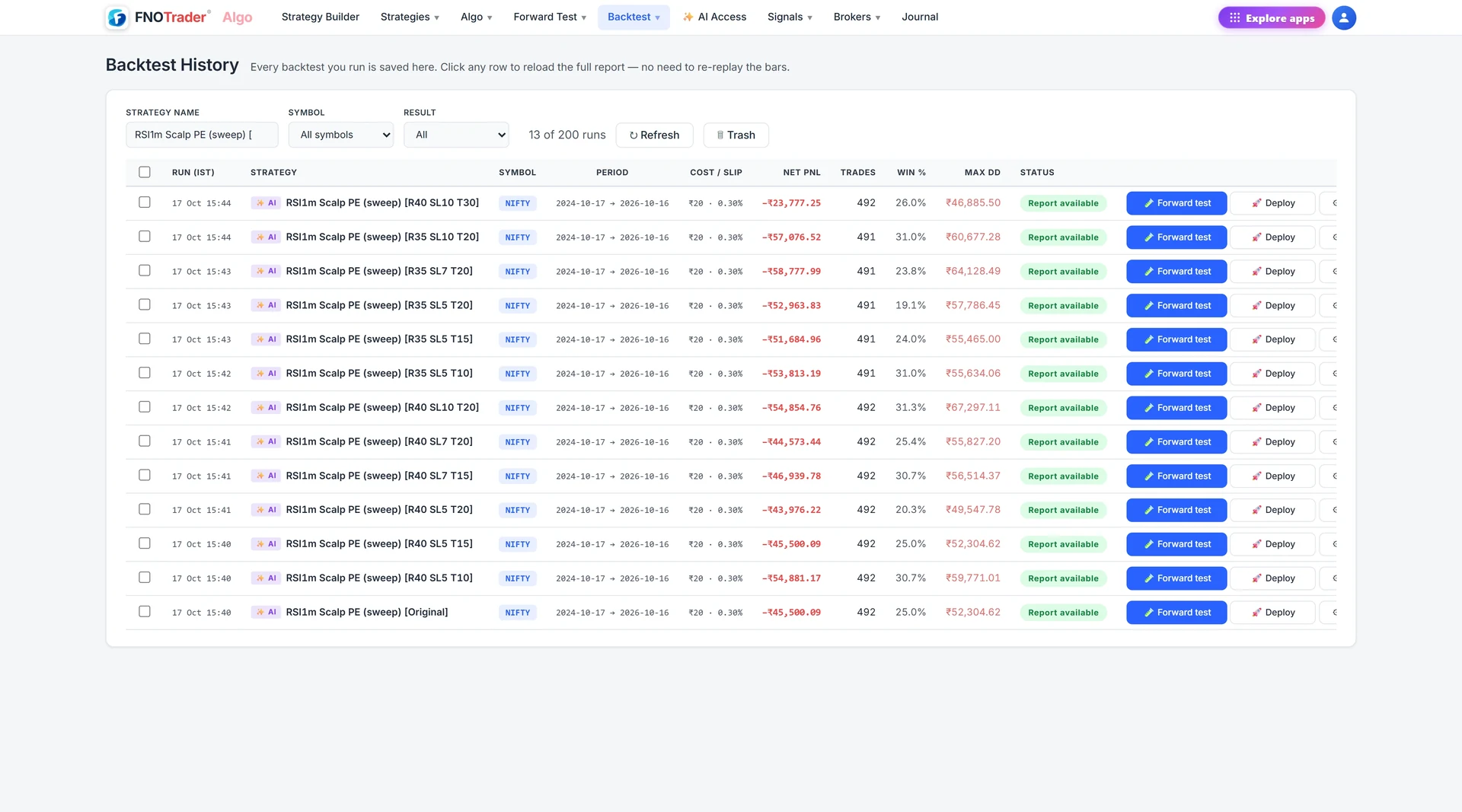
Task: Open the Journal page
Action: tap(920, 17)
